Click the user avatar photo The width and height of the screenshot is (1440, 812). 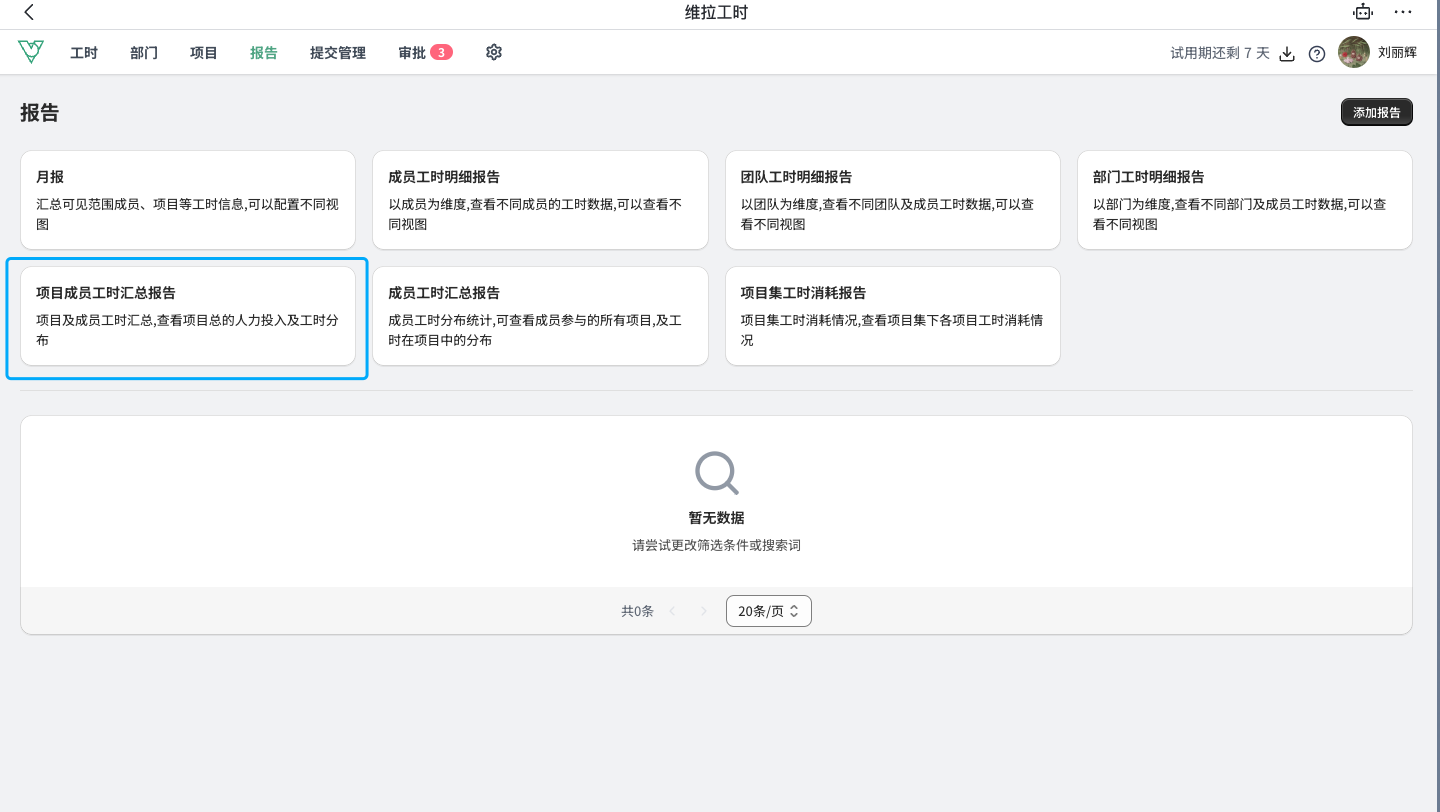[1353, 53]
